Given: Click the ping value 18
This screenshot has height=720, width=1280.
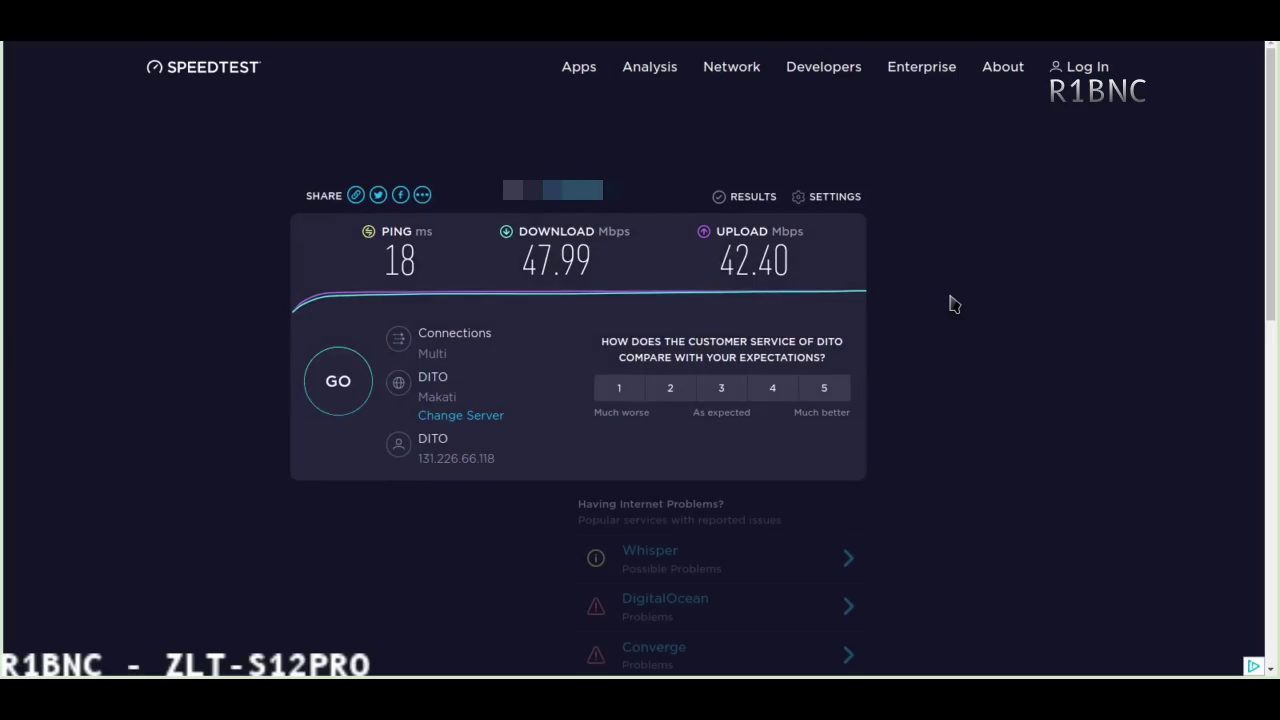Looking at the screenshot, I should [x=400, y=262].
